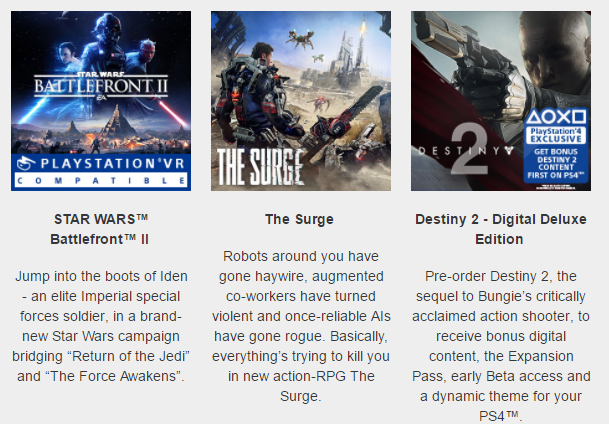This screenshot has height=424, width=609.
Task: Open The Surge cover art thumbnail
Action: click(301, 101)
